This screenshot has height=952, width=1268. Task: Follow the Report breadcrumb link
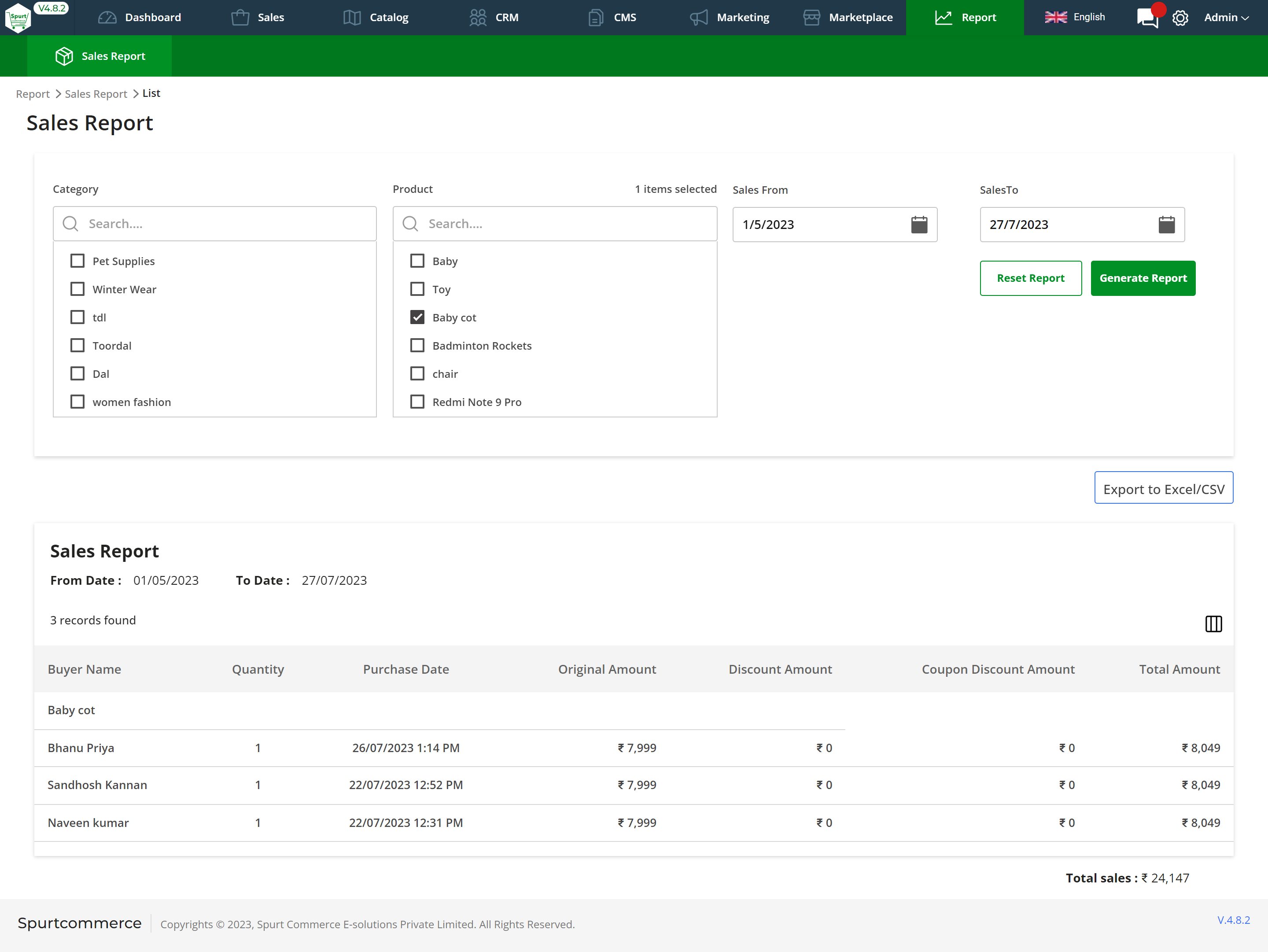tap(33, 94)
